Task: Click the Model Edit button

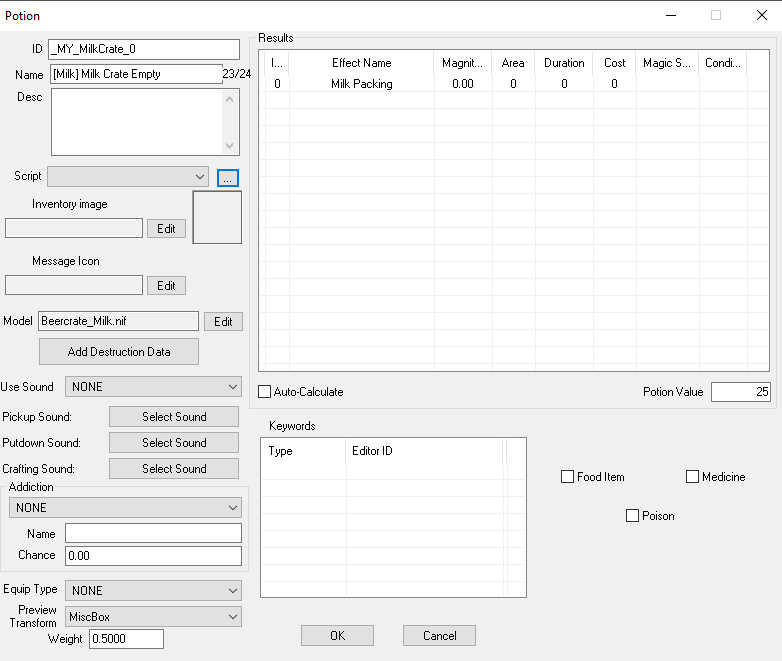Action: 223,322
